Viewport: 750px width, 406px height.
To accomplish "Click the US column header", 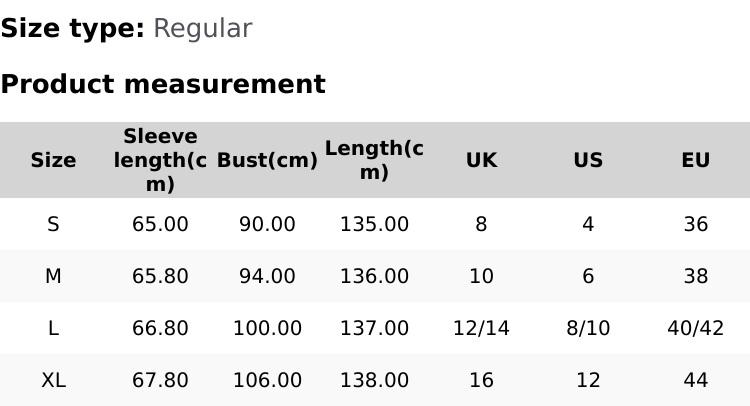I will point(588,160).
